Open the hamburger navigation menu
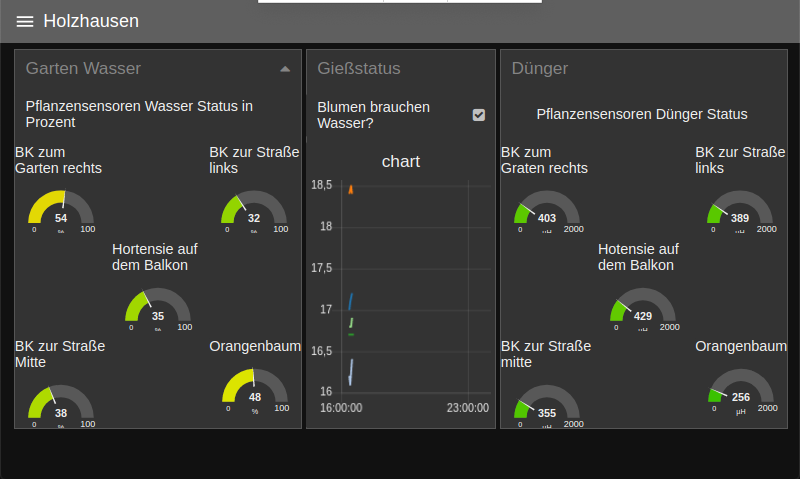Screen dimensions: 800x479 [25, 22]
